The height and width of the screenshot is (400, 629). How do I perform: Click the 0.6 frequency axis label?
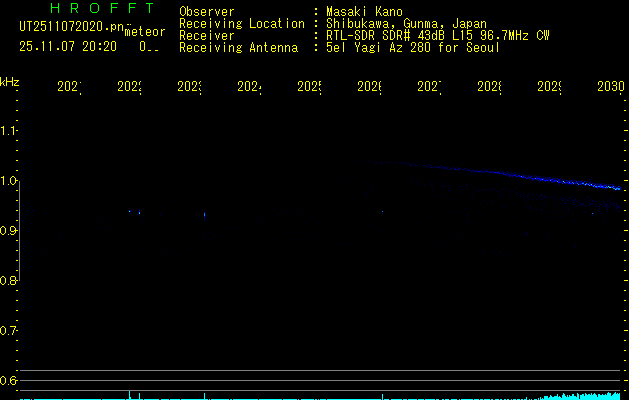tap(8, 380)
